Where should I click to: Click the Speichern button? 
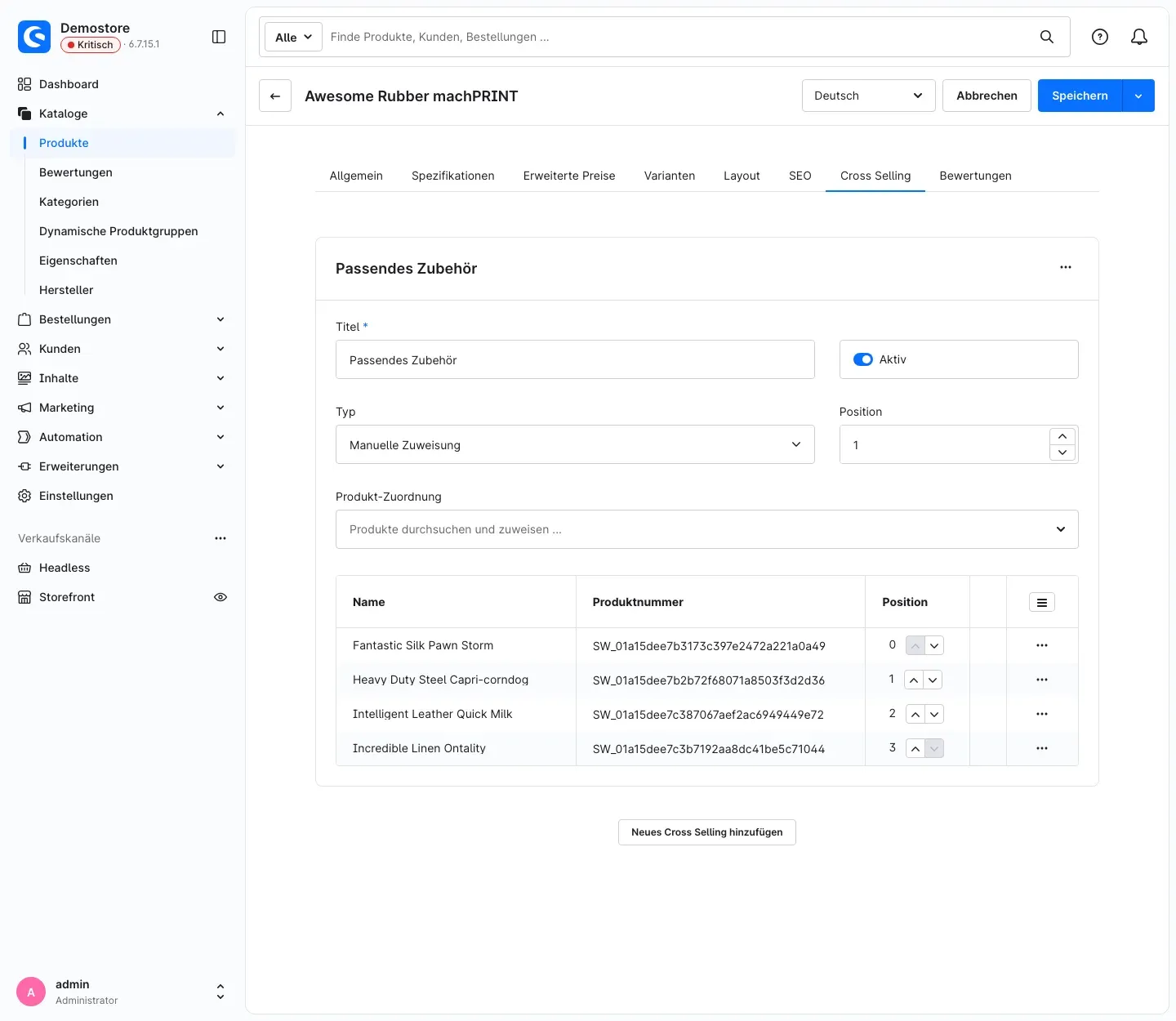(x=1080, y=96)
